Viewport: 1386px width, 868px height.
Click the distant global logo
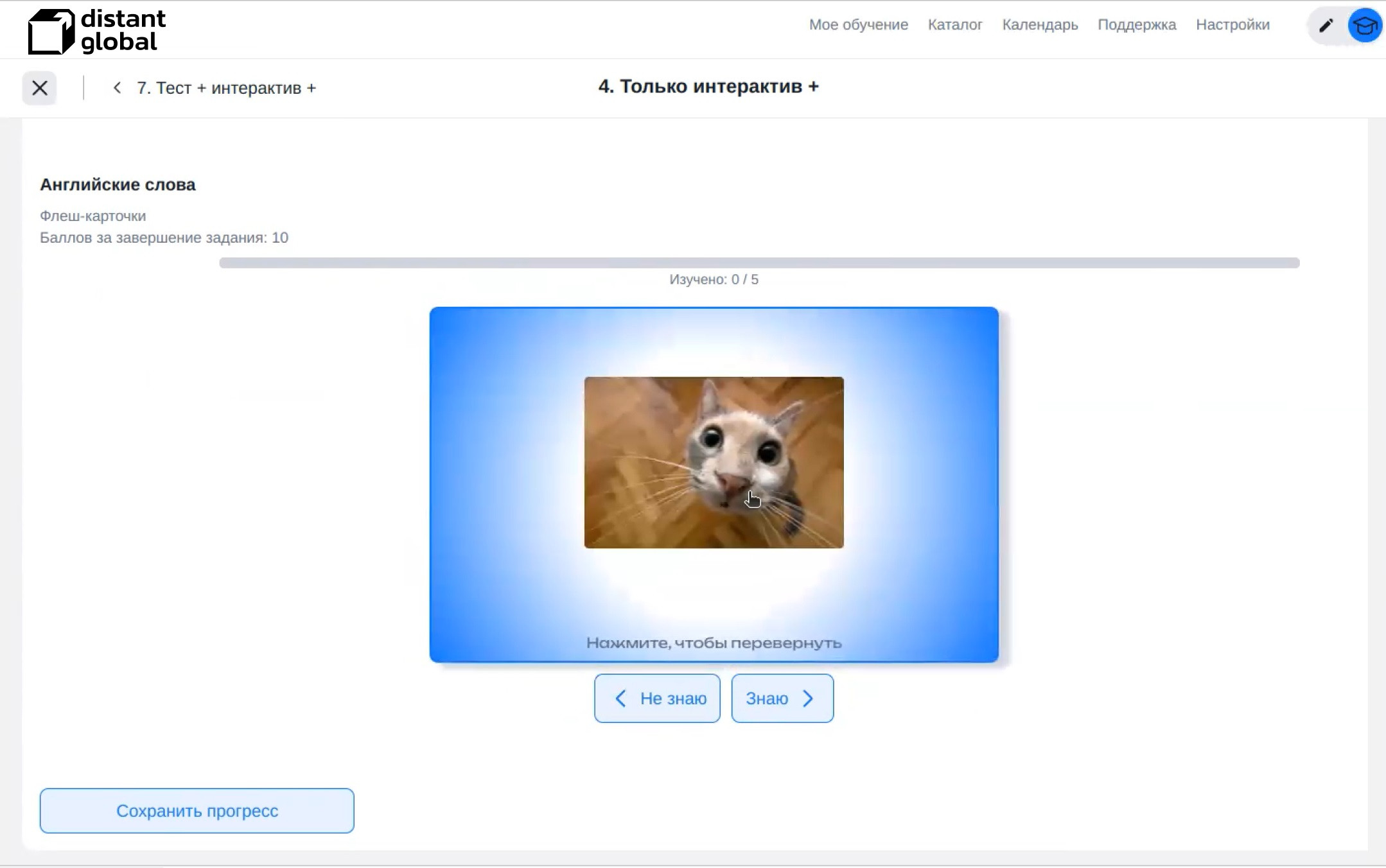click(97, 31)
